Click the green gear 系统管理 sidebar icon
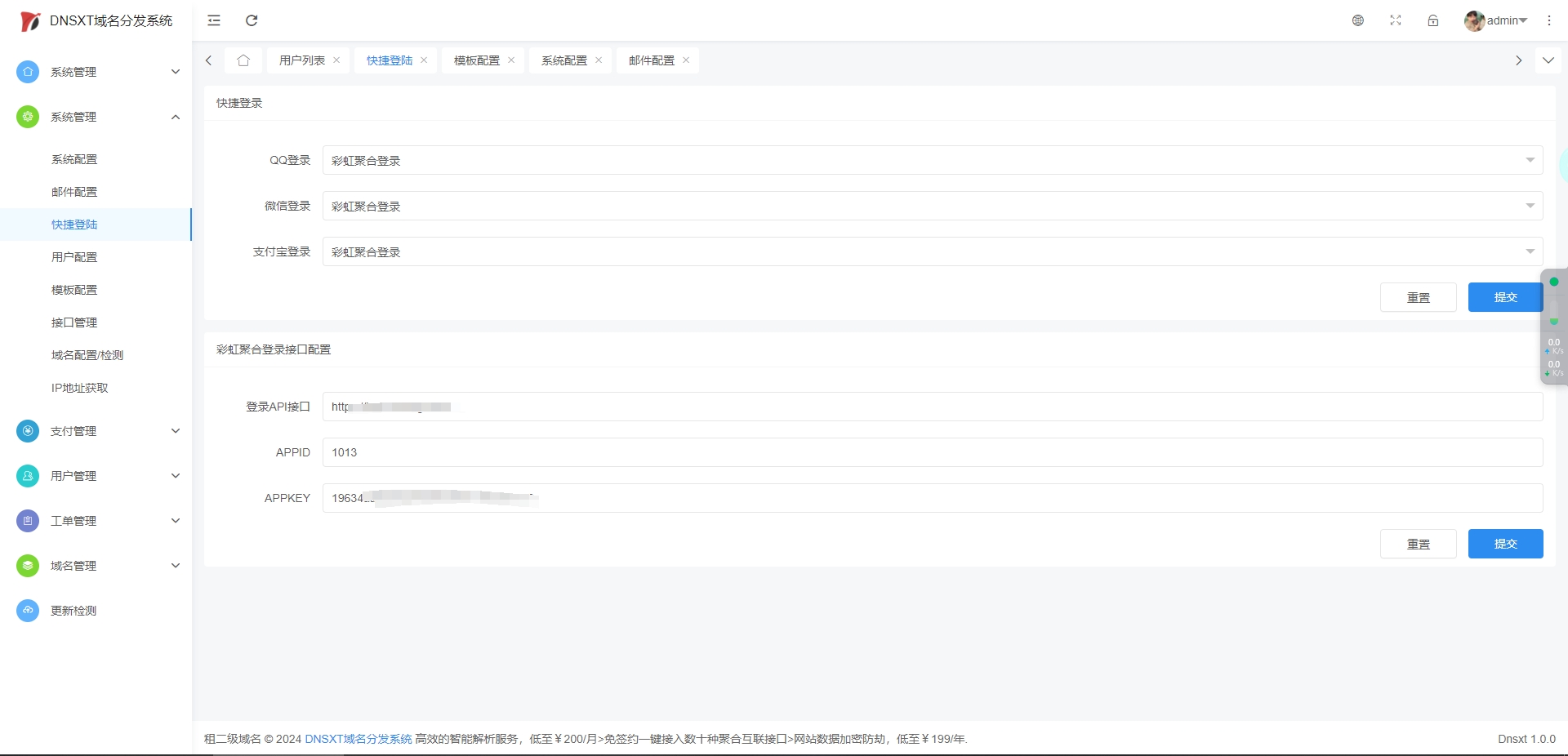The height and width of the screenshot is (756, 1568). click(28, 117)
